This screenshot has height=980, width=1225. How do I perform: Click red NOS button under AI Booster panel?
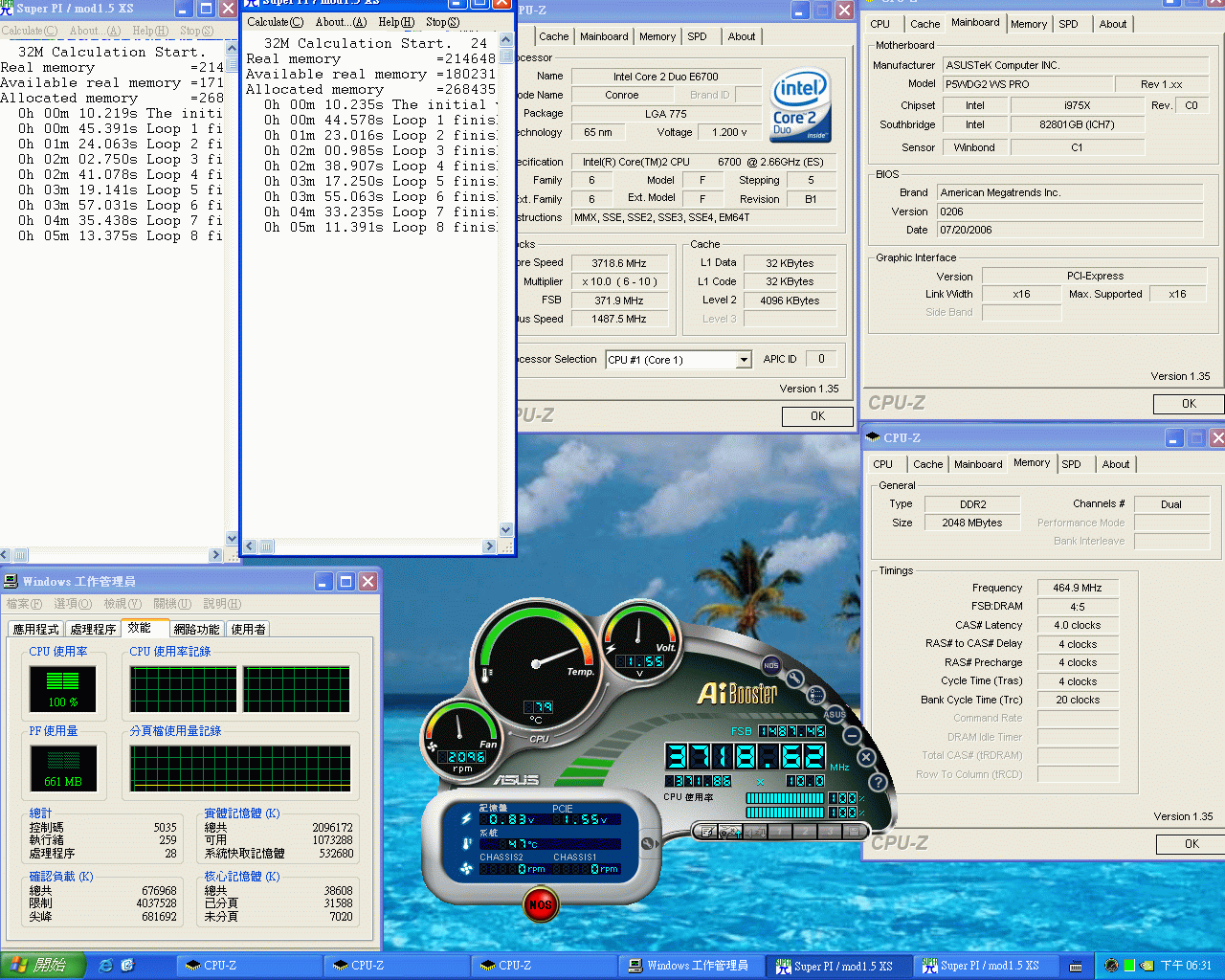pos(541,904)
